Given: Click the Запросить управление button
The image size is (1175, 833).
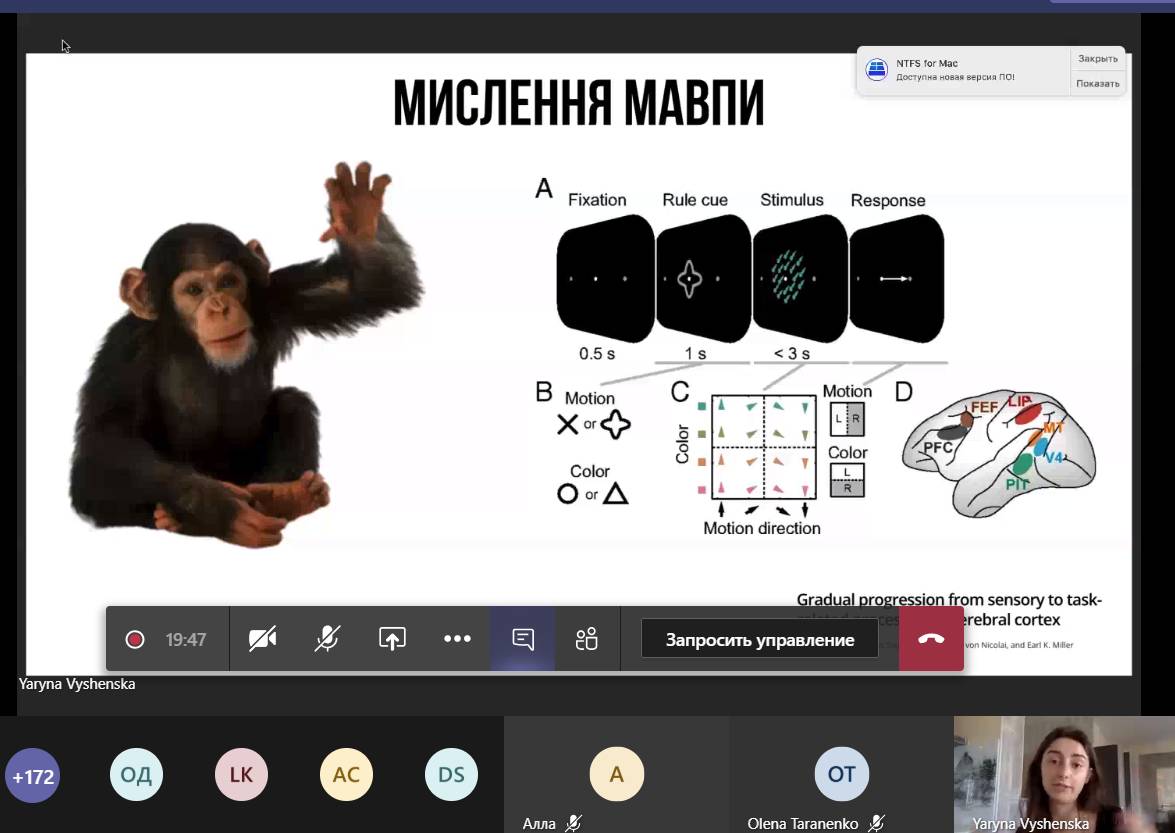Looking at the screenshot, I should click(760, 639).
